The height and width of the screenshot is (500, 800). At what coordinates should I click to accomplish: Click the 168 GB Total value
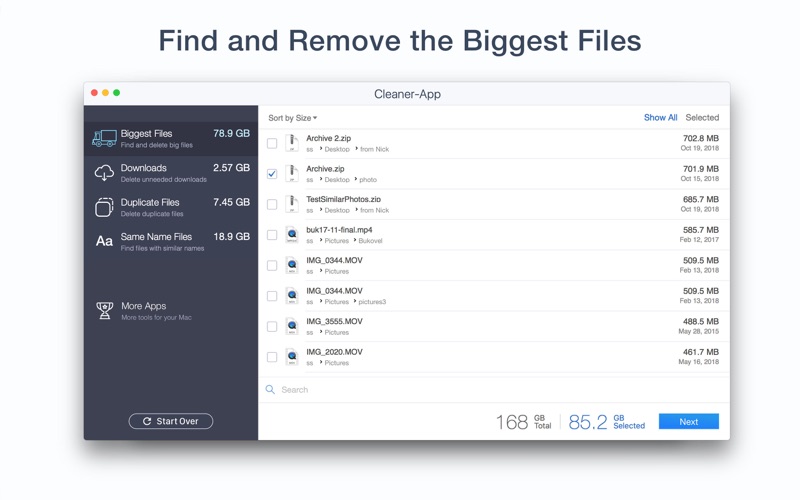click(x=523, y=422)
